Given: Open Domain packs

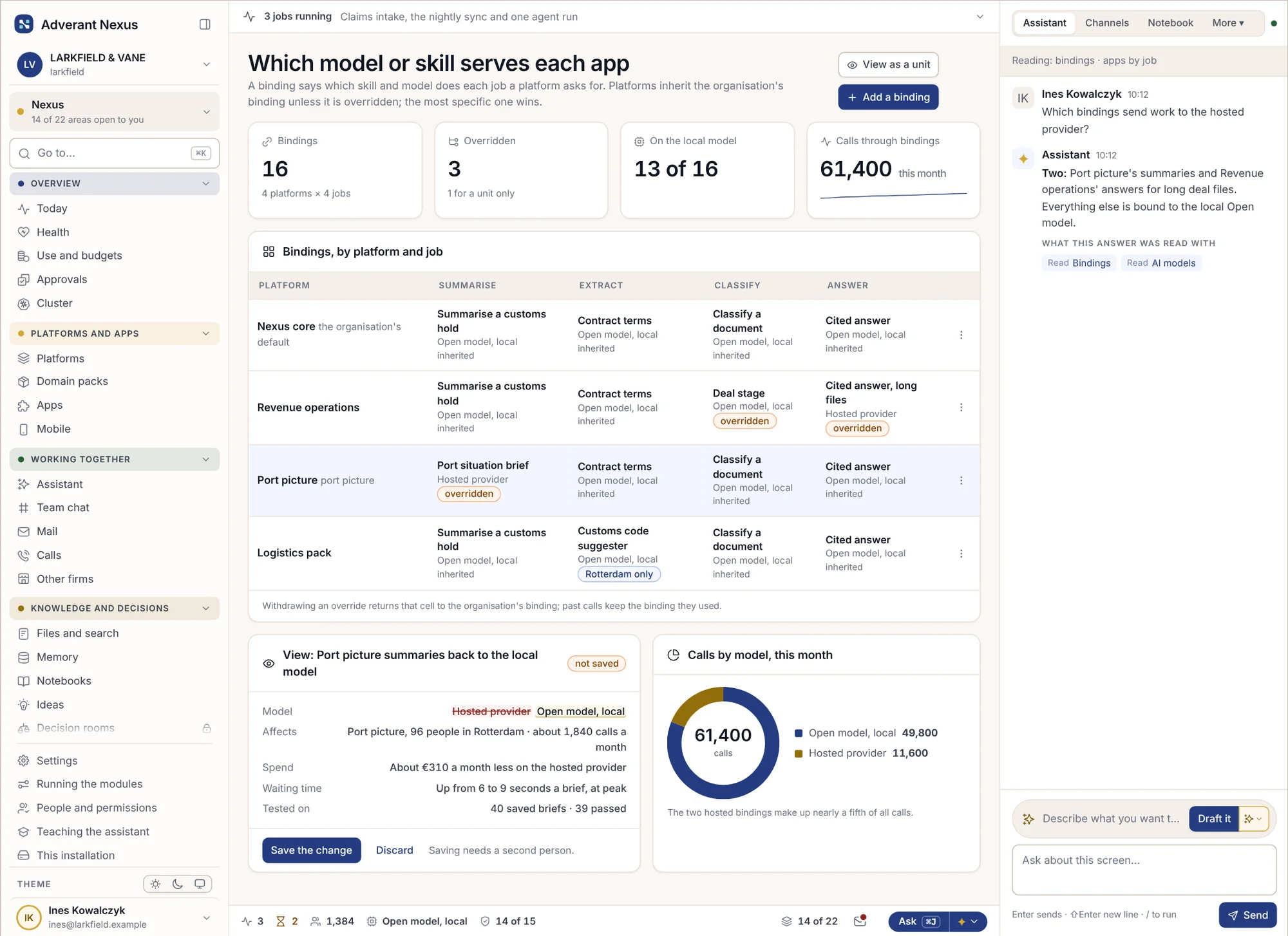Looking at the screenshot, I should [x=72, y=381].
